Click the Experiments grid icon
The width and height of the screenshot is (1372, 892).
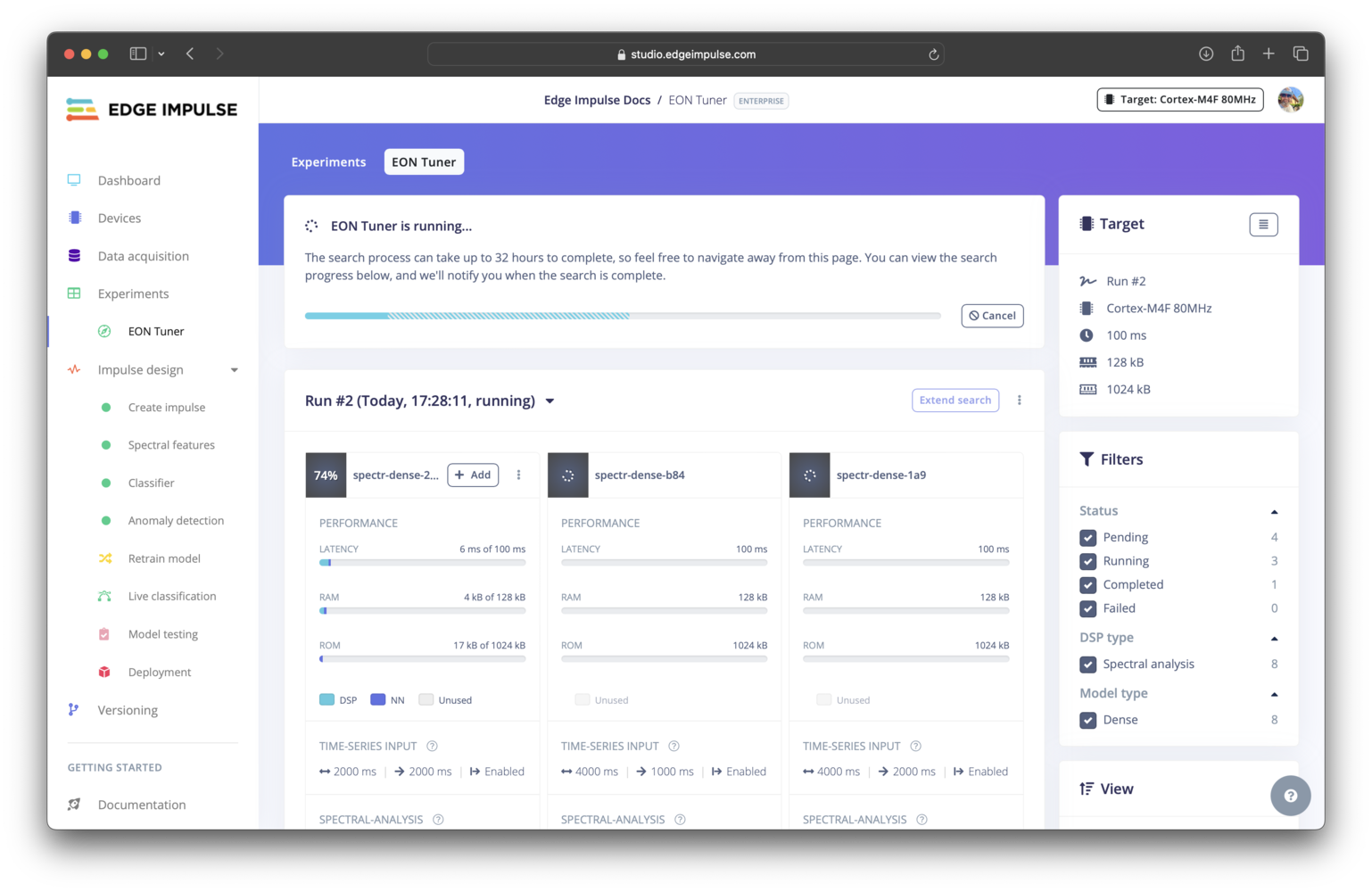[x=74, y=293]
